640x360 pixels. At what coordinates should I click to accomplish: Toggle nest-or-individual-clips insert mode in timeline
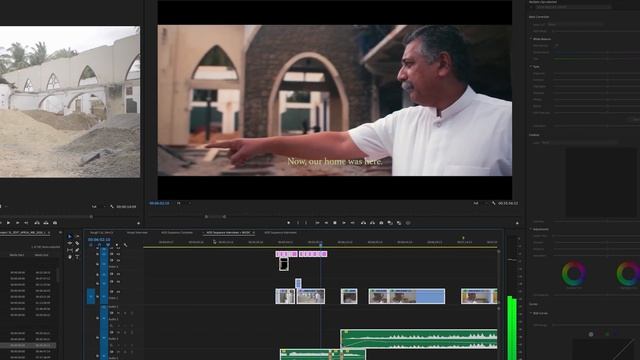point(91,245)
